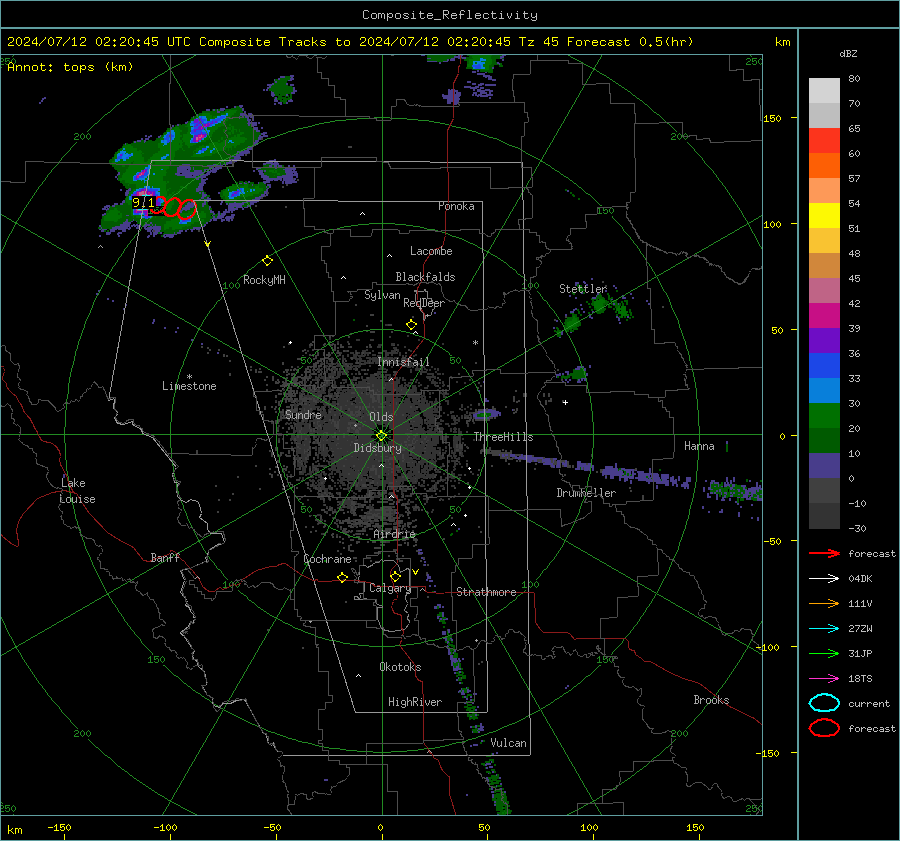Click the red swatch between 65 and 60 dBZ
Screen dimensions: 900x841
(824, 141)
